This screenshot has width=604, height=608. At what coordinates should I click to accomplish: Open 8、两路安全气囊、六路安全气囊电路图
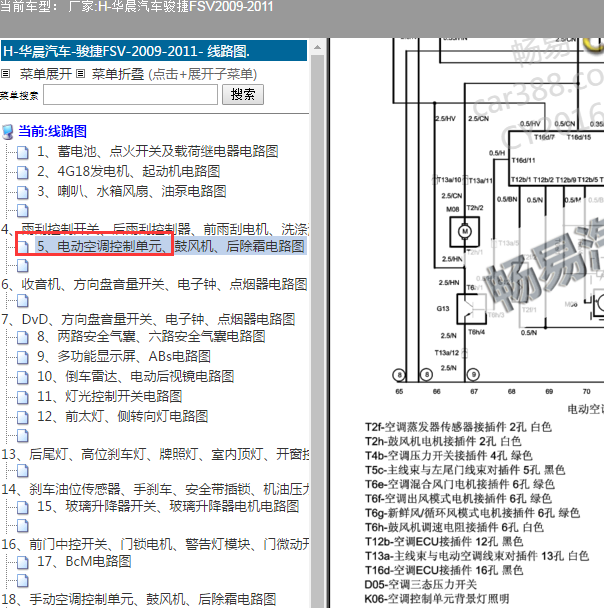pos(151,336)
